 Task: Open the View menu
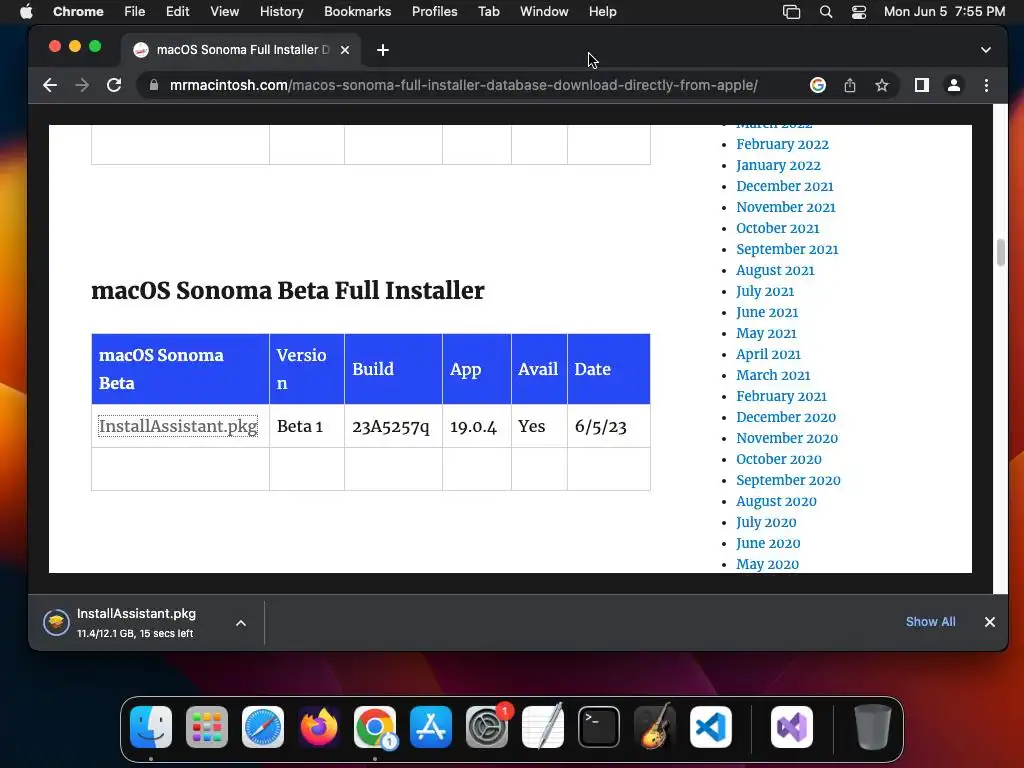(224, 12)
